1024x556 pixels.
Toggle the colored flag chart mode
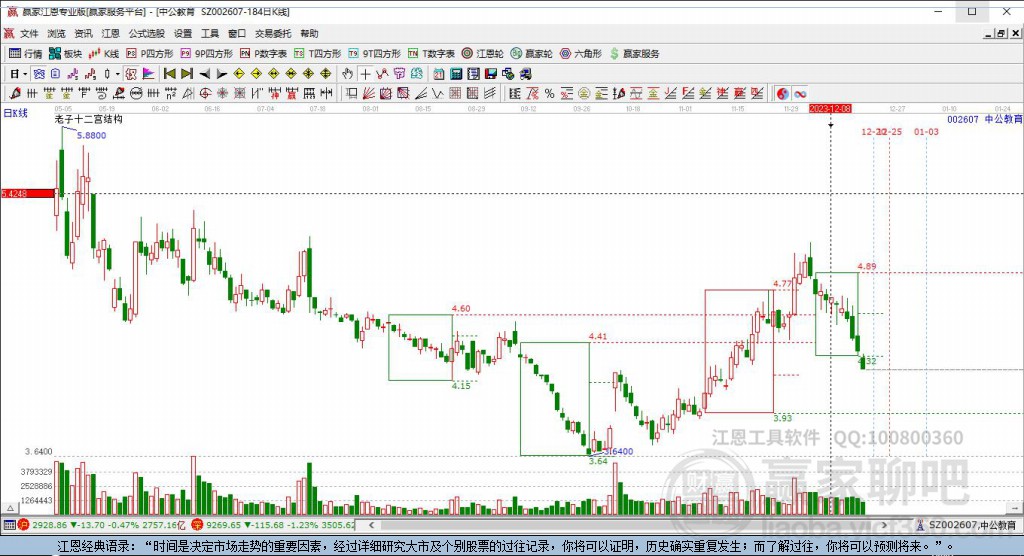pyautogui.click(x=148, y=74)
